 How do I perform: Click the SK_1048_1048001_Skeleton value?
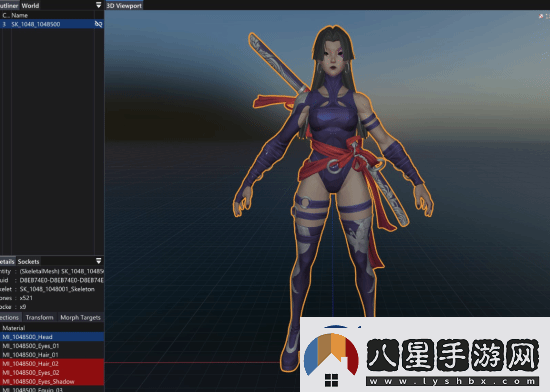(57, 289)
